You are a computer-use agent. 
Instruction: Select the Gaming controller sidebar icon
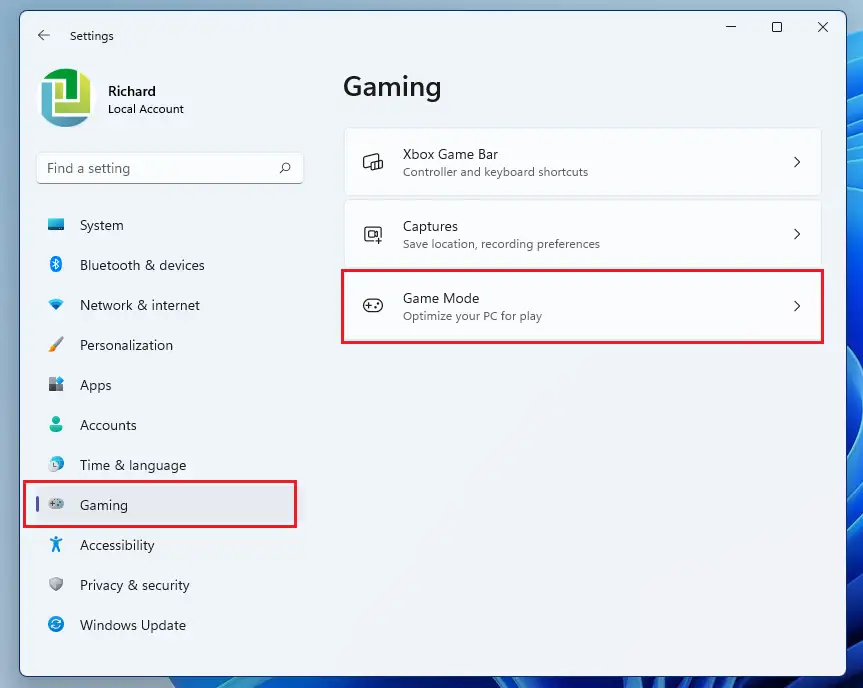click(x=56, y=504)
